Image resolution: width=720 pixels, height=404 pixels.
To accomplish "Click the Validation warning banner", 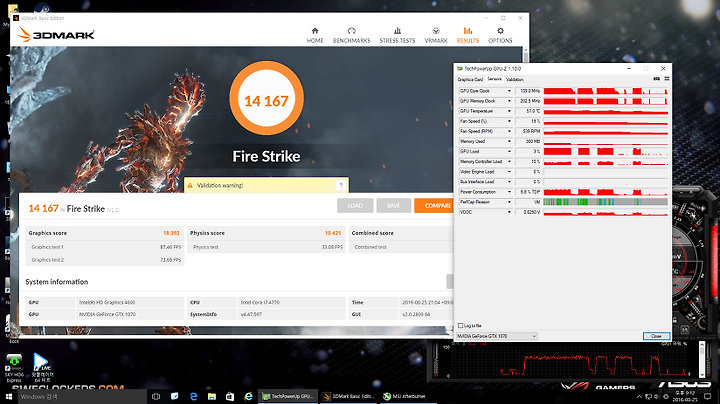I will pyautogui.click(x=266, y=185).
